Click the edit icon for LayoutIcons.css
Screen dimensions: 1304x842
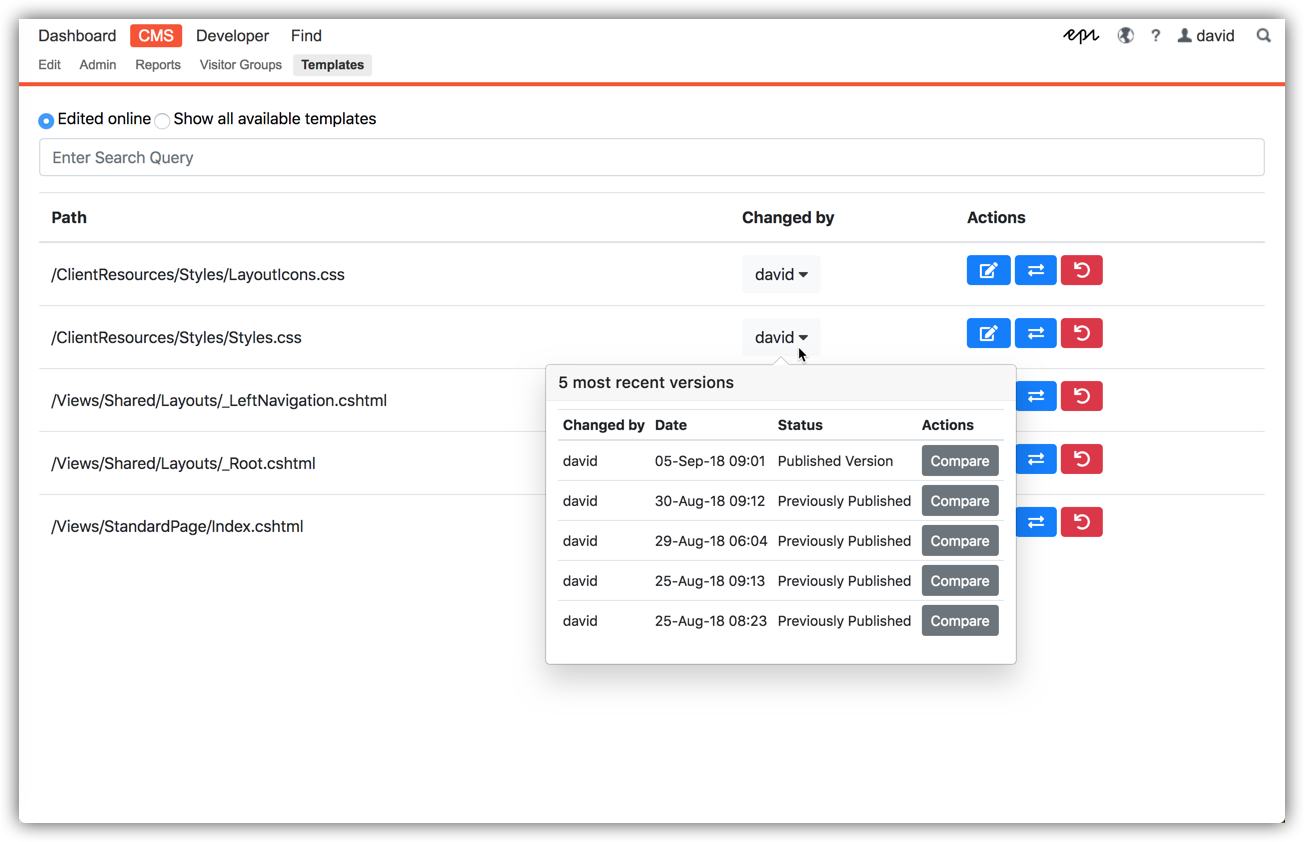988,270
